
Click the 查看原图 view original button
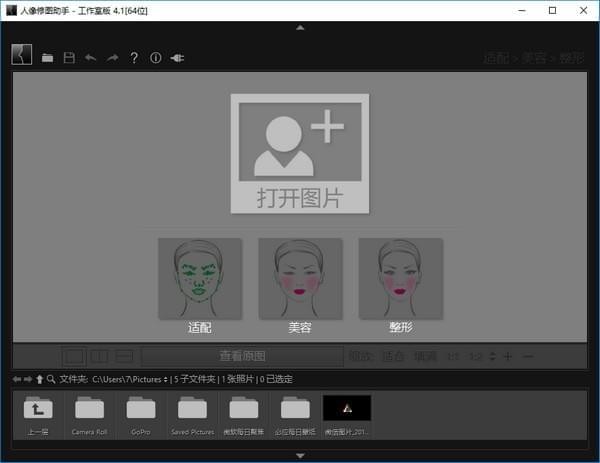click(x=242, y=356)
